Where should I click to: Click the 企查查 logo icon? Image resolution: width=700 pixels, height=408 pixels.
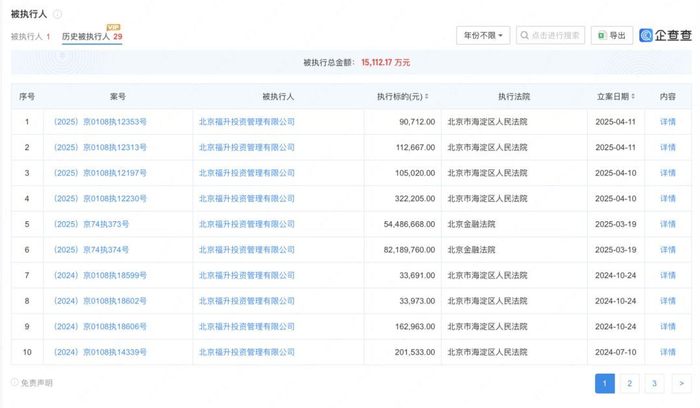(647, 36)
